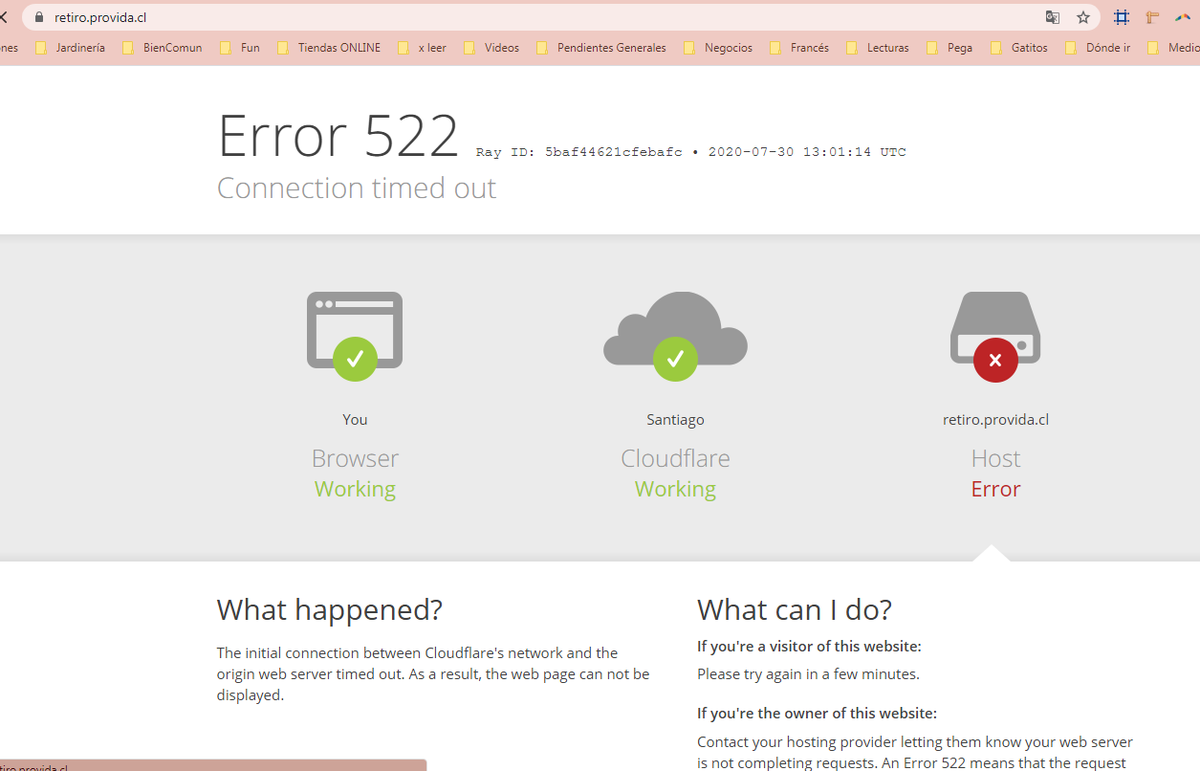This screenshot has width=1200, height=771.
Task: Click If you're the owner of this website
Action: [817, 713]
